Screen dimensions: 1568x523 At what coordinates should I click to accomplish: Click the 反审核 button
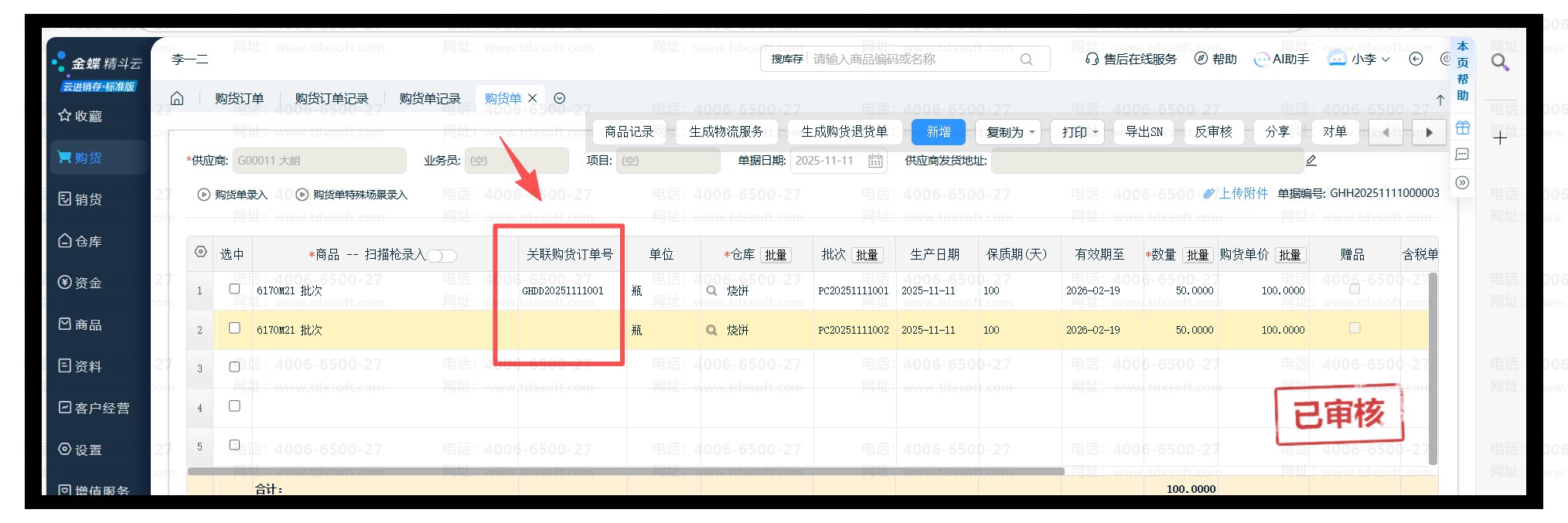coord(1213,132)
